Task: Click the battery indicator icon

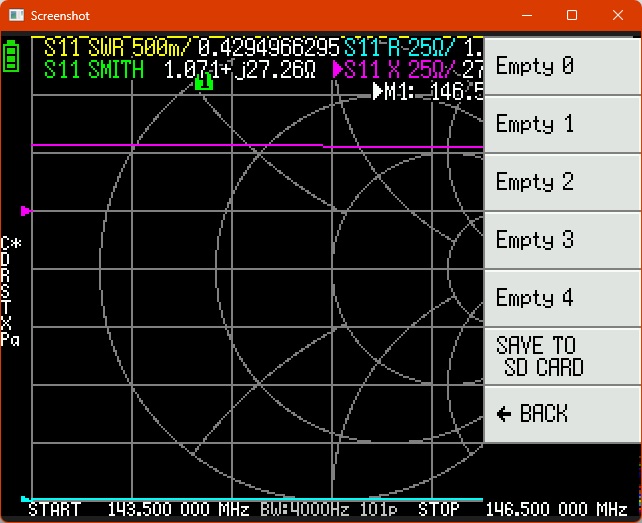Action: click(11, 56)
